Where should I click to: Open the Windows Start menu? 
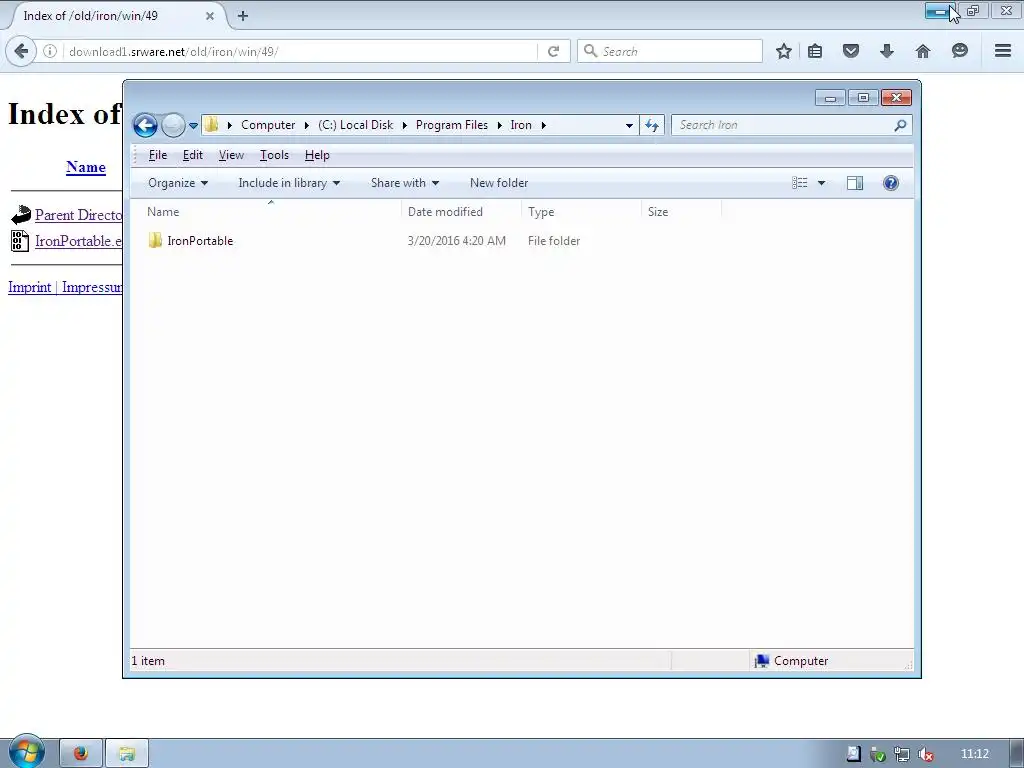tap(26, 752)
